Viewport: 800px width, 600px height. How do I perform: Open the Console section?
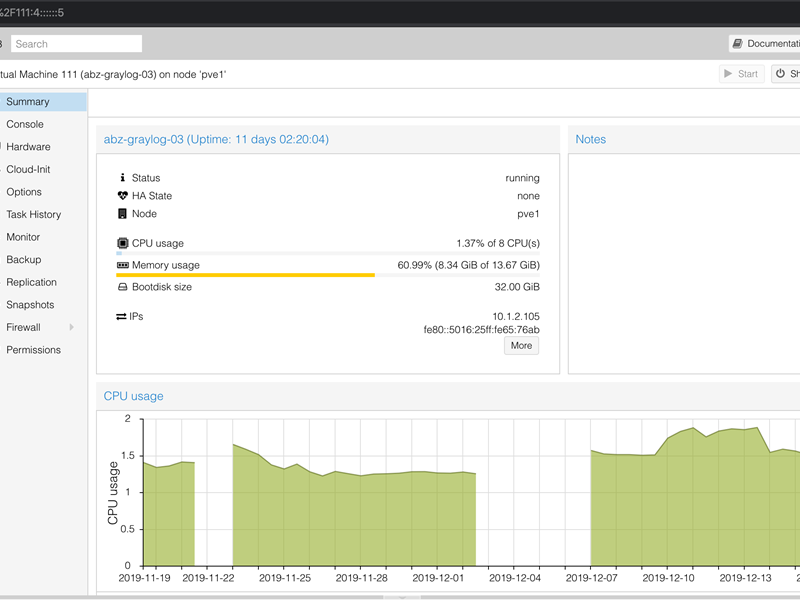(25, 124)
